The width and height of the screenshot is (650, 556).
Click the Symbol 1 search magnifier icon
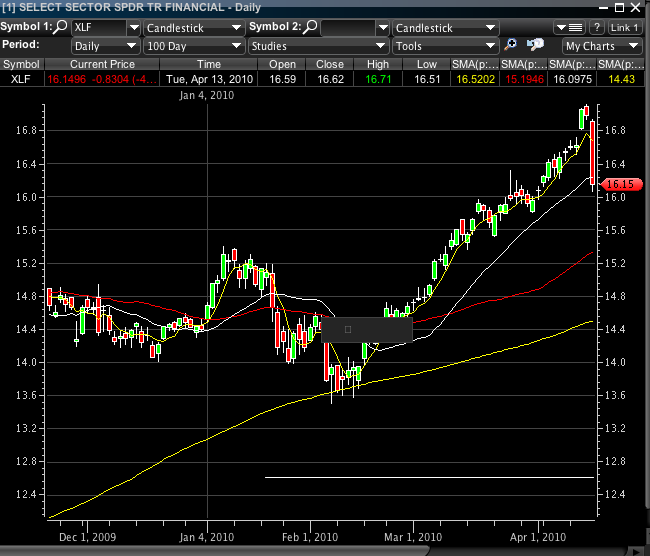(61, 28)
